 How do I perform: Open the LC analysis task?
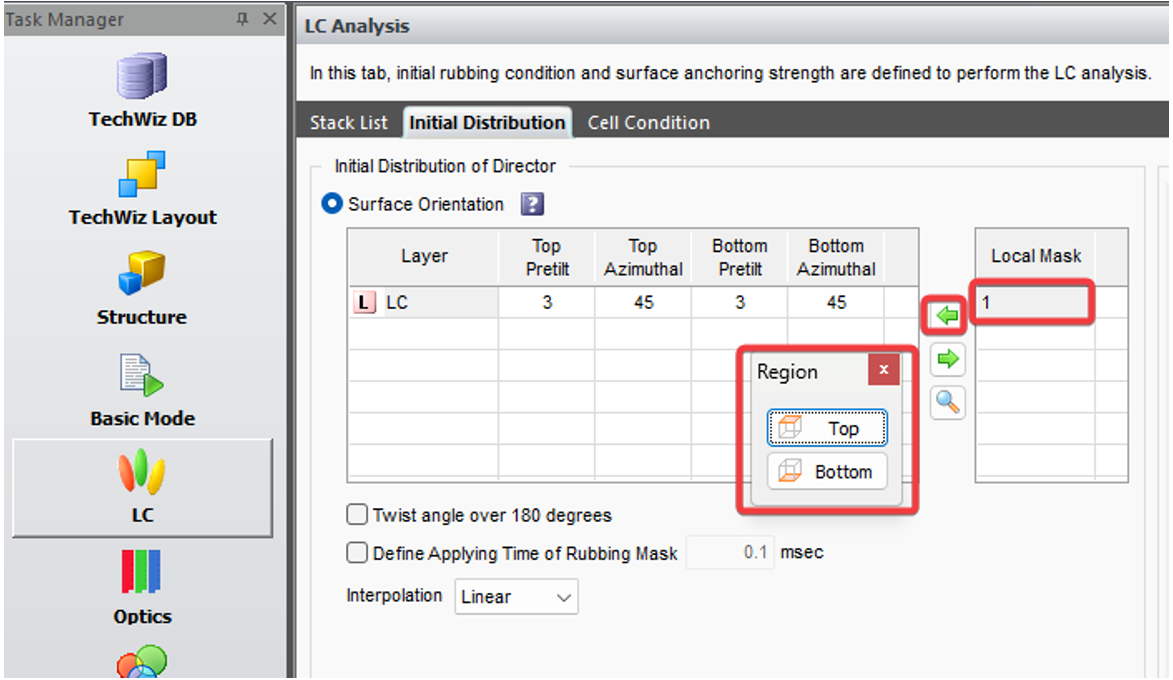pyautogui.click(x=142, y=487)
